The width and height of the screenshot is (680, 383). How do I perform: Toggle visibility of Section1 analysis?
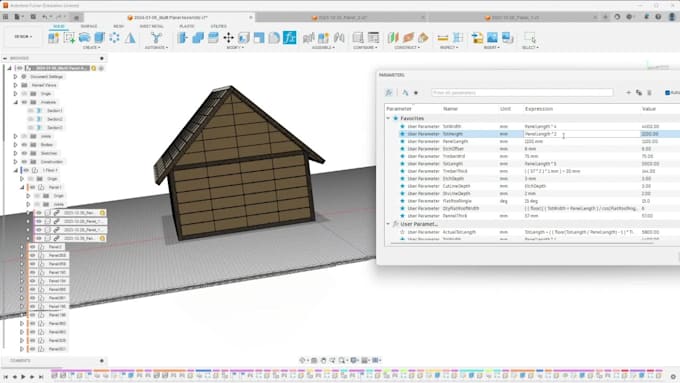[x=31, y=111]
